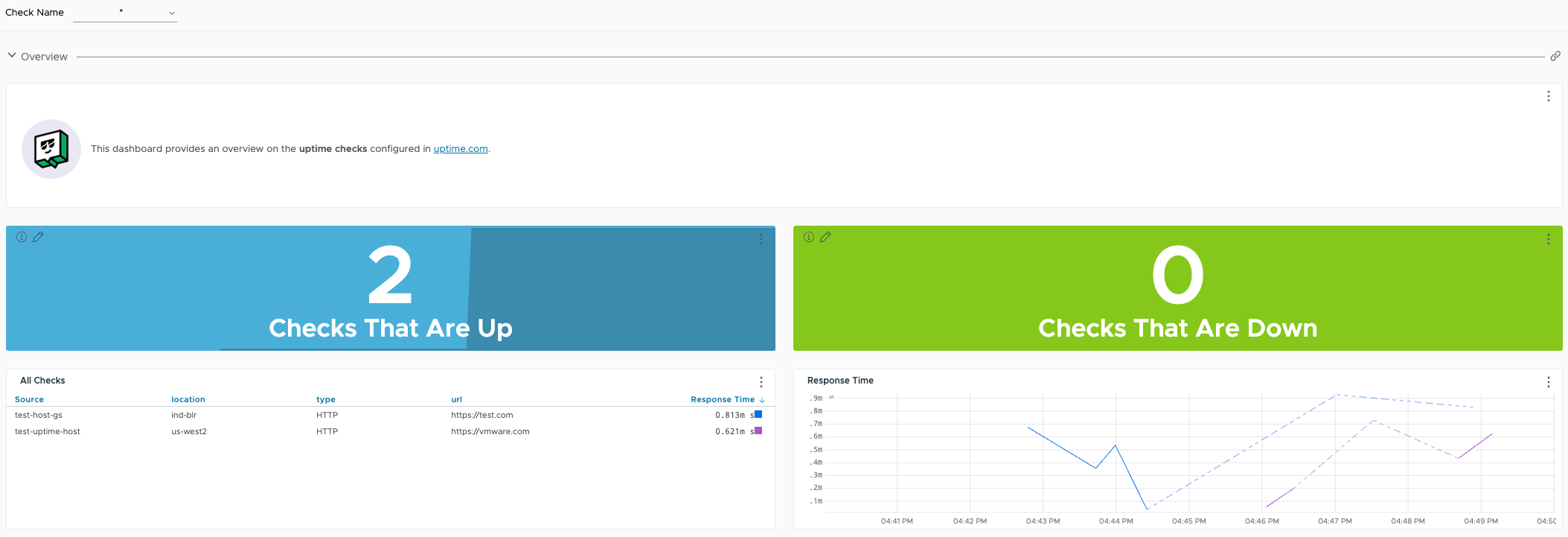The width and height of the screenshot is (1568, 537).
Task: Click the Response Time sort arrow
Action: tap(762, 400)
